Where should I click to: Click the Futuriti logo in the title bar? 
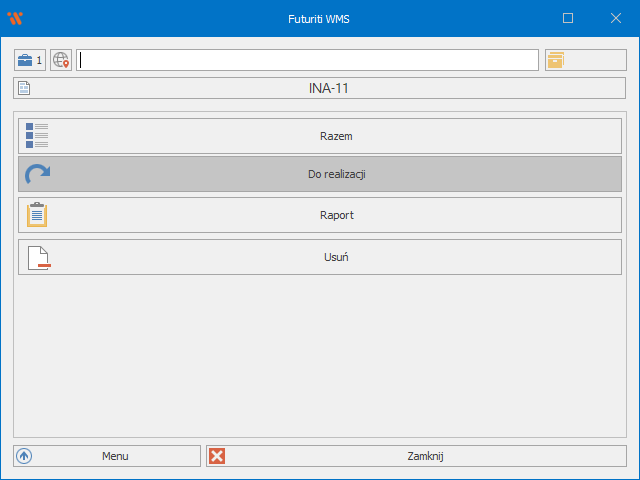pyautogui.click(x=14, y=18)
